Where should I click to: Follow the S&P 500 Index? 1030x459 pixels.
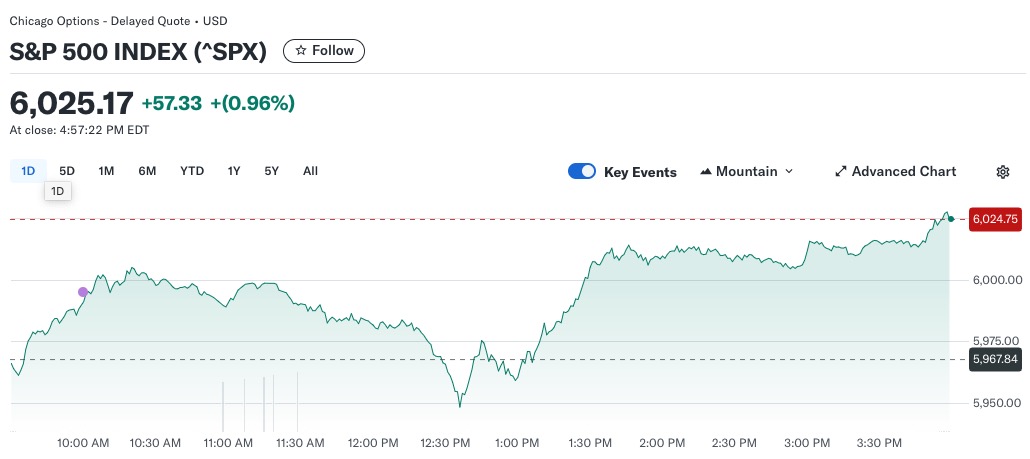[x=324, y=51]
